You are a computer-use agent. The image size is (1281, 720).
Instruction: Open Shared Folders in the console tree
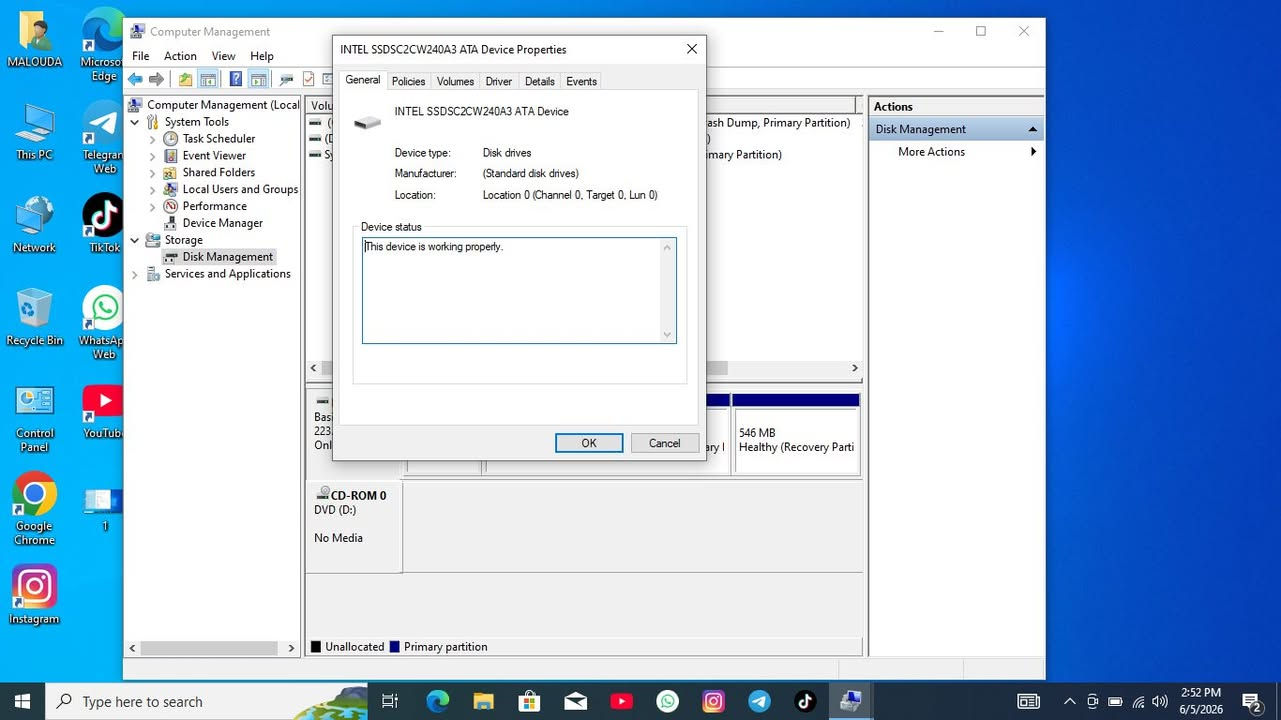(219, 173)
